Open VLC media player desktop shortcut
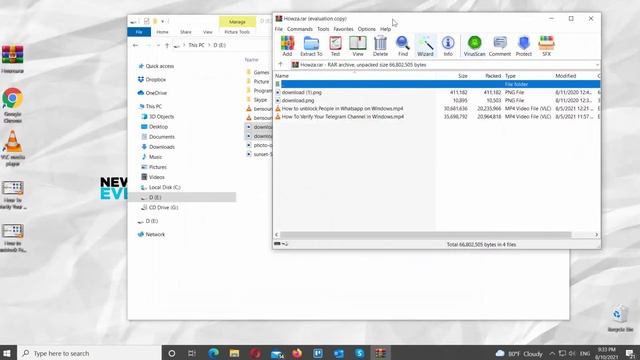Viewport: 640px width, 360px height. coord(12,148)
